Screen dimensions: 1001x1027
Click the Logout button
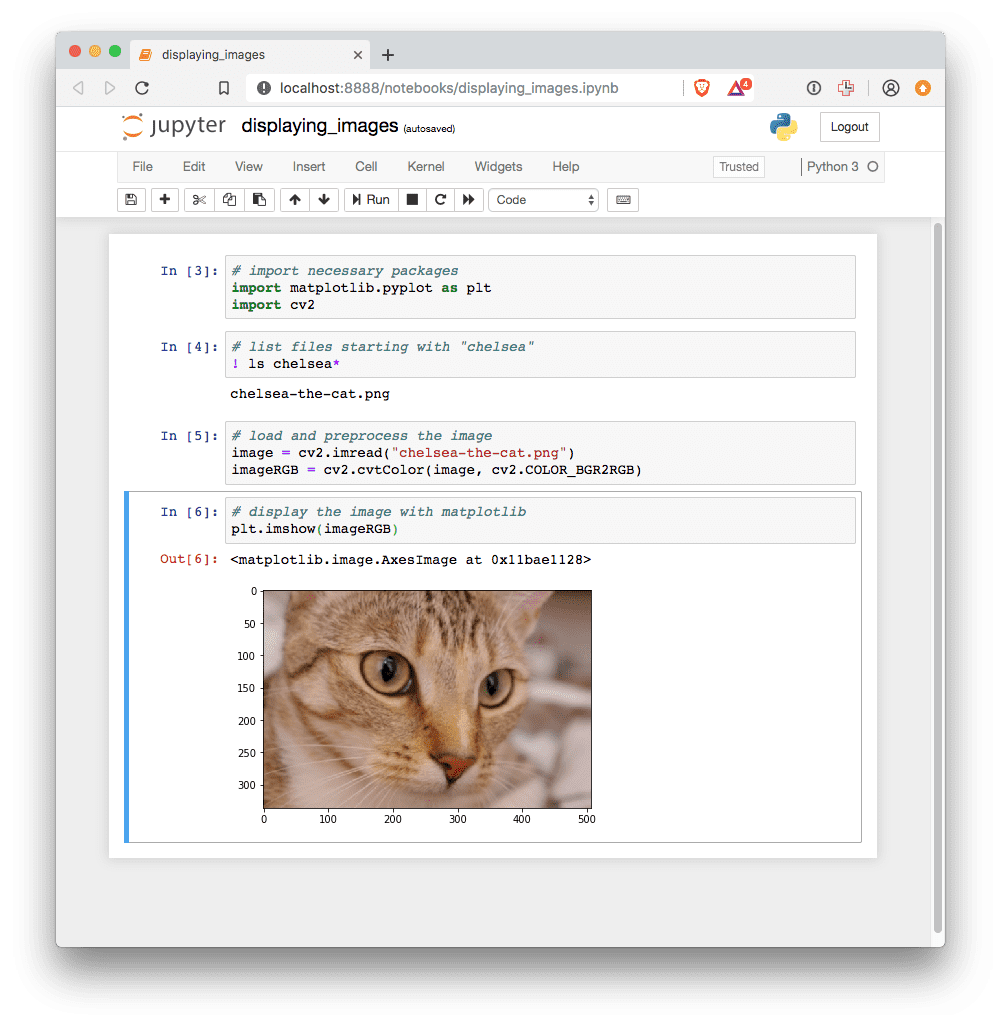pos(849,127)
